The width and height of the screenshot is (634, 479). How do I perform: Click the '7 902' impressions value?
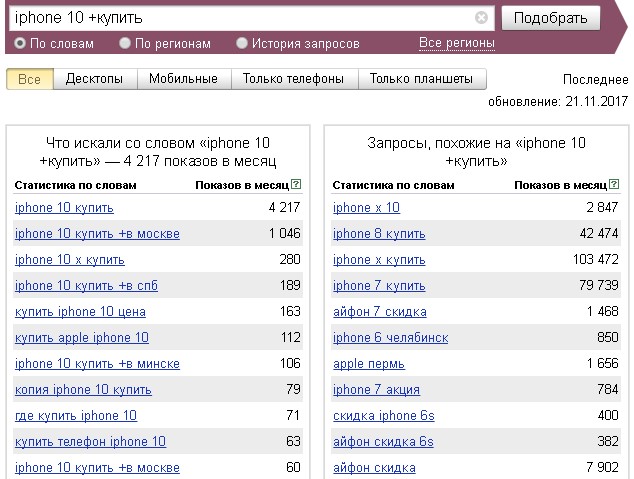[602, 468]
